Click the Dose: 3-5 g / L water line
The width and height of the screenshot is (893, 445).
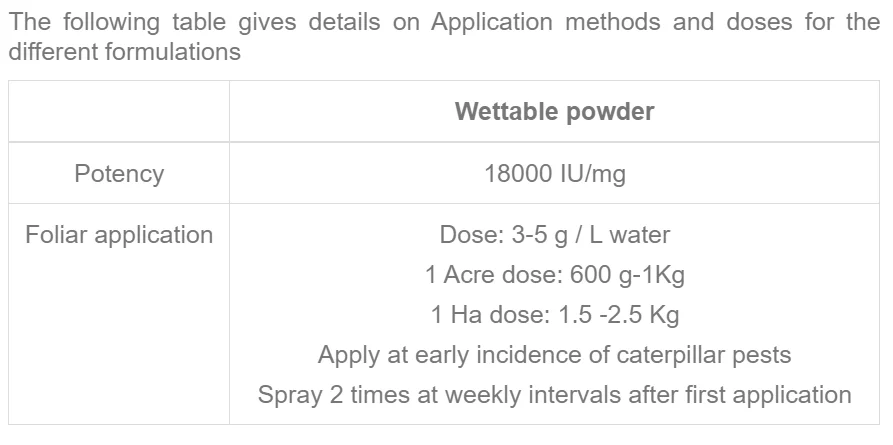coord(554,235)
